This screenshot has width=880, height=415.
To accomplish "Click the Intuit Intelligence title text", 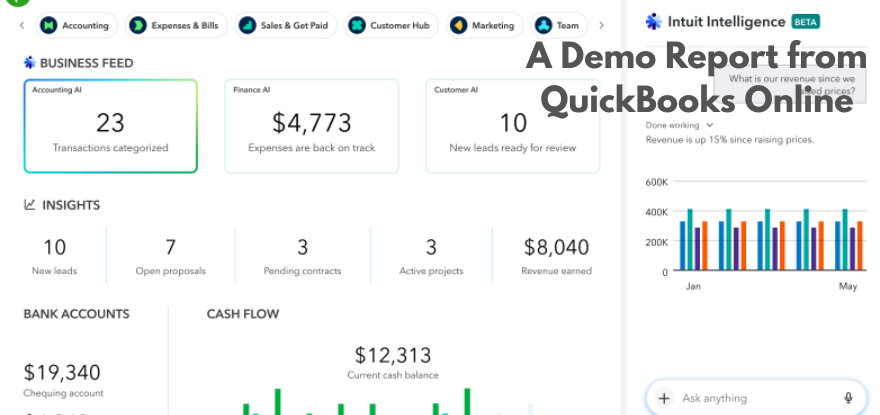I will [x=726, y=22].
